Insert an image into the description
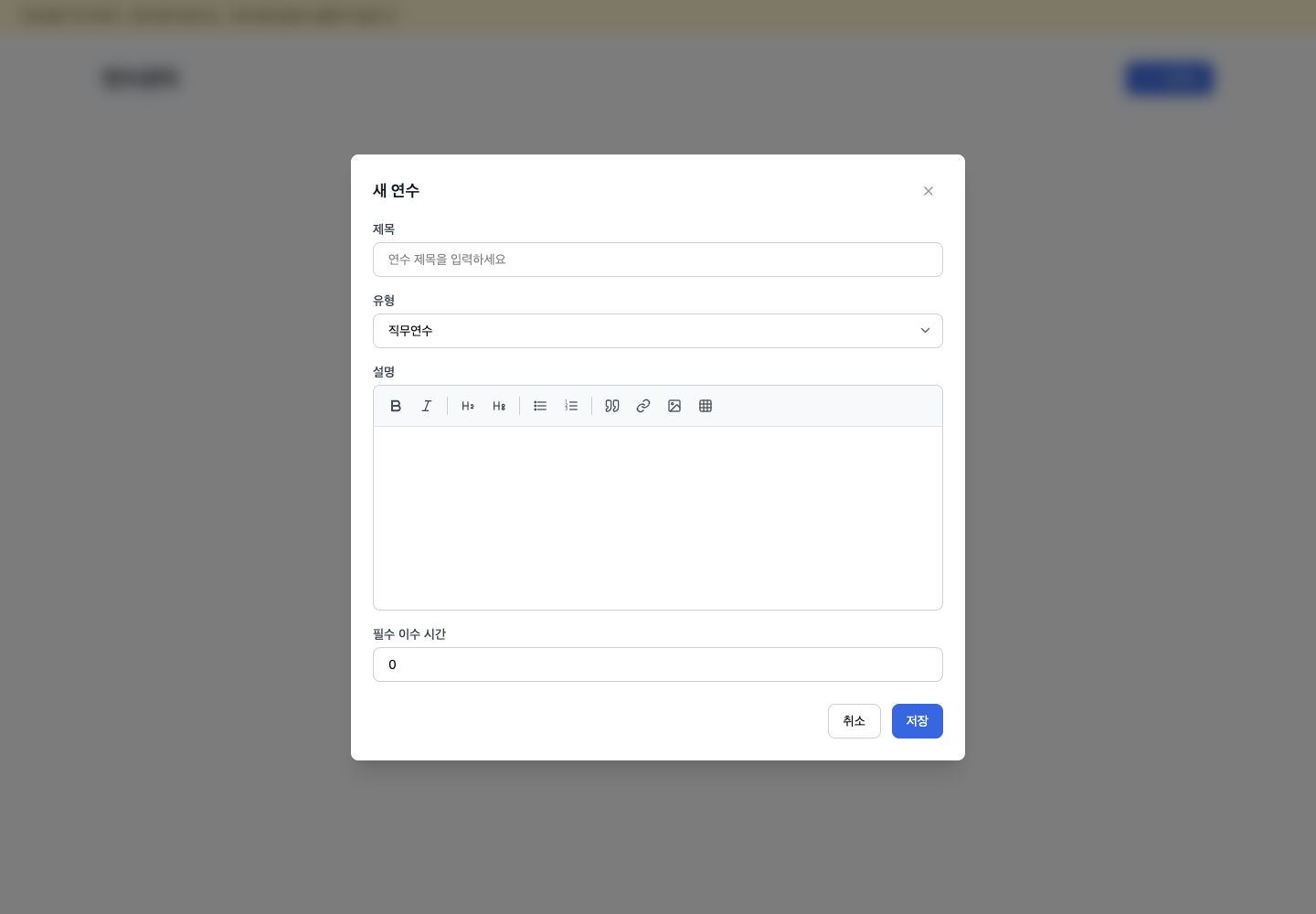1316x914 pixels. [x=674, y=406]
